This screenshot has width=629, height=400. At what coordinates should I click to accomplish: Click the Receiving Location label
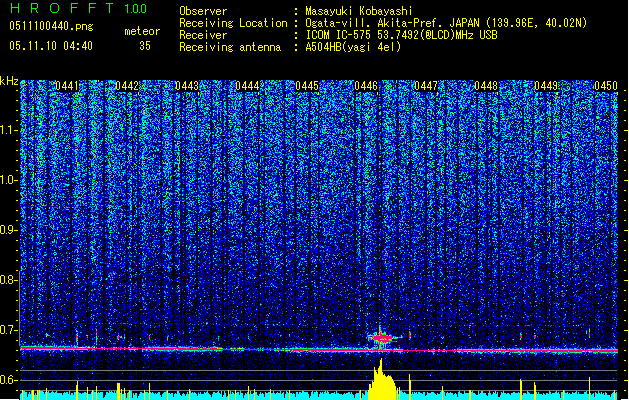[233, 23]
